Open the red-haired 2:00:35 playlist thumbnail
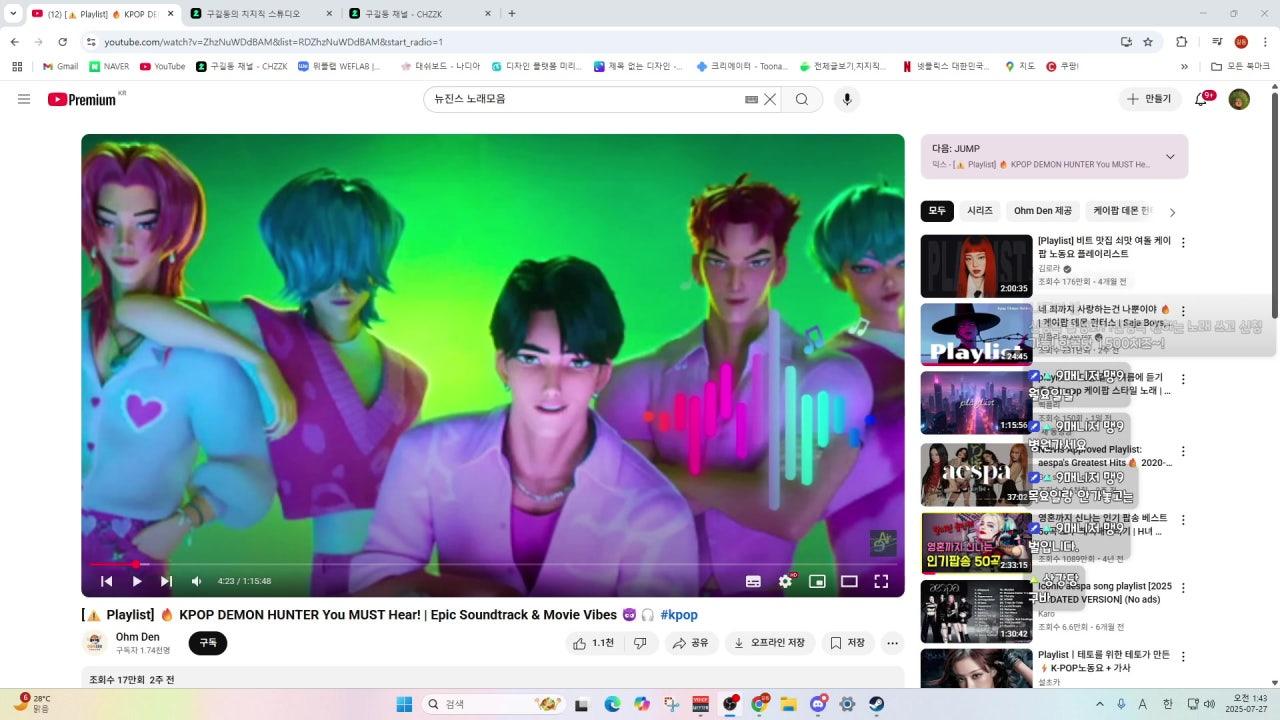 (x=976, y=266)
